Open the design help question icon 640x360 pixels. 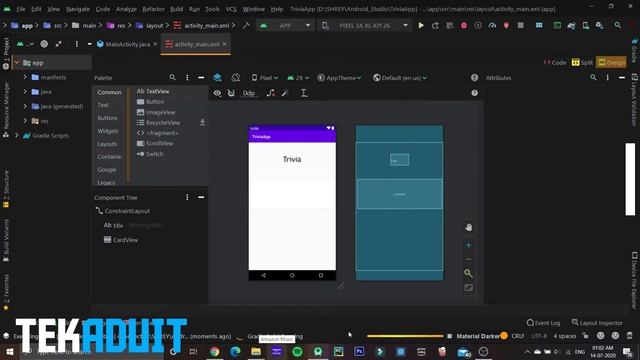(474, 93)
